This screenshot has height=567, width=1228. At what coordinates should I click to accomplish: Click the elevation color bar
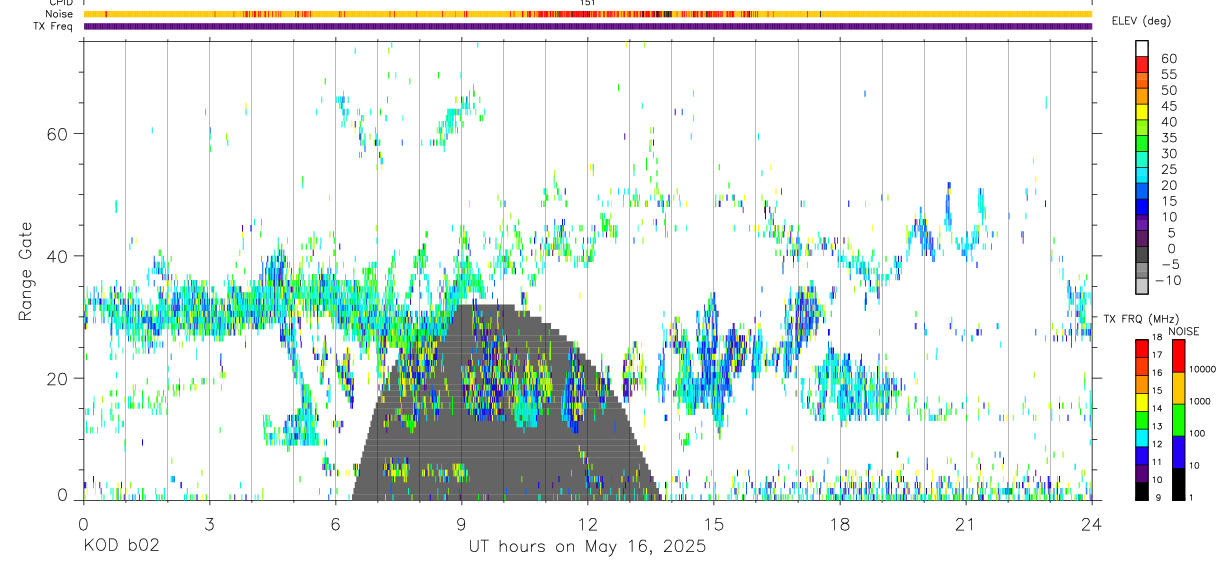1142,167
